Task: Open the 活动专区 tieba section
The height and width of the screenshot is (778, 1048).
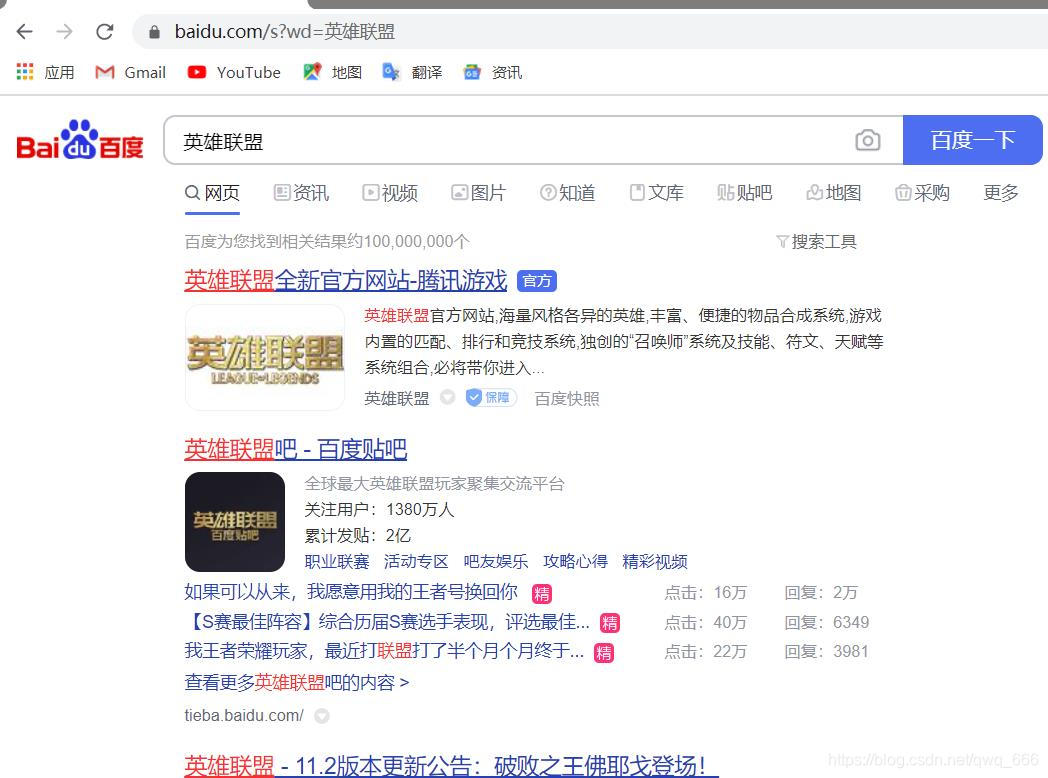Action: point(416,561)
